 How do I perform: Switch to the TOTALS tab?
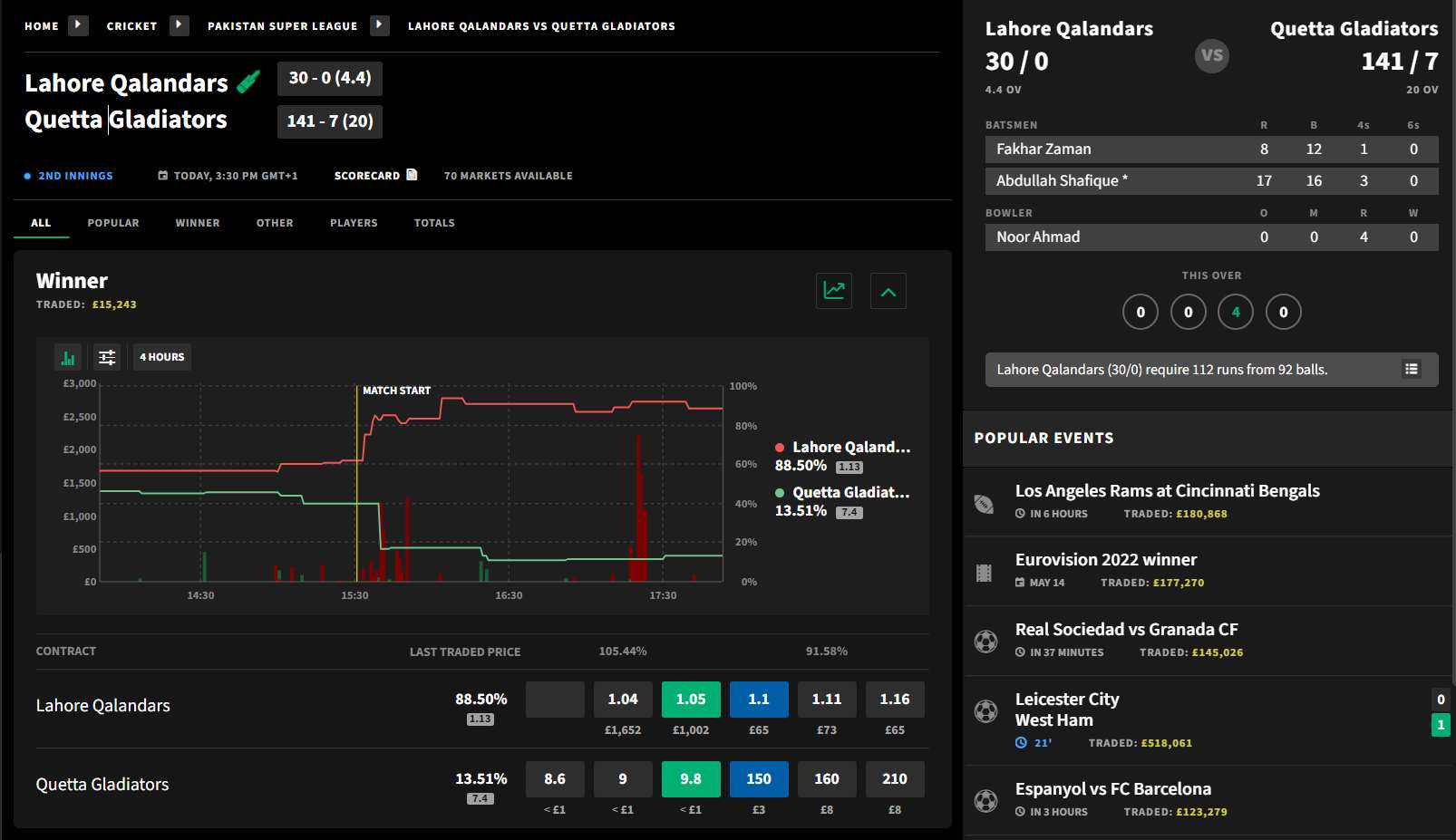tap(434, 223)
